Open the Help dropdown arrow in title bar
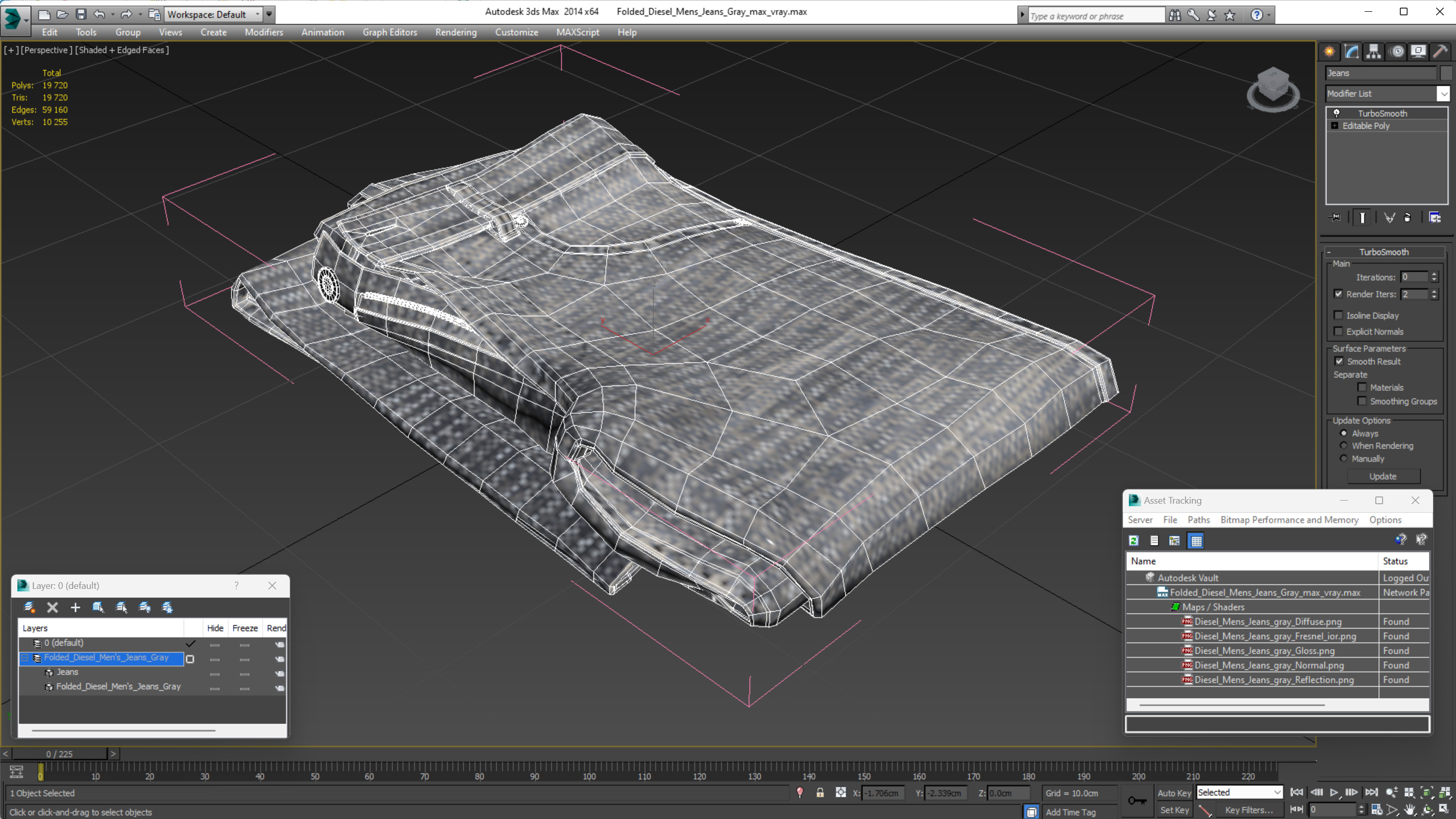 pos(1268,15)
